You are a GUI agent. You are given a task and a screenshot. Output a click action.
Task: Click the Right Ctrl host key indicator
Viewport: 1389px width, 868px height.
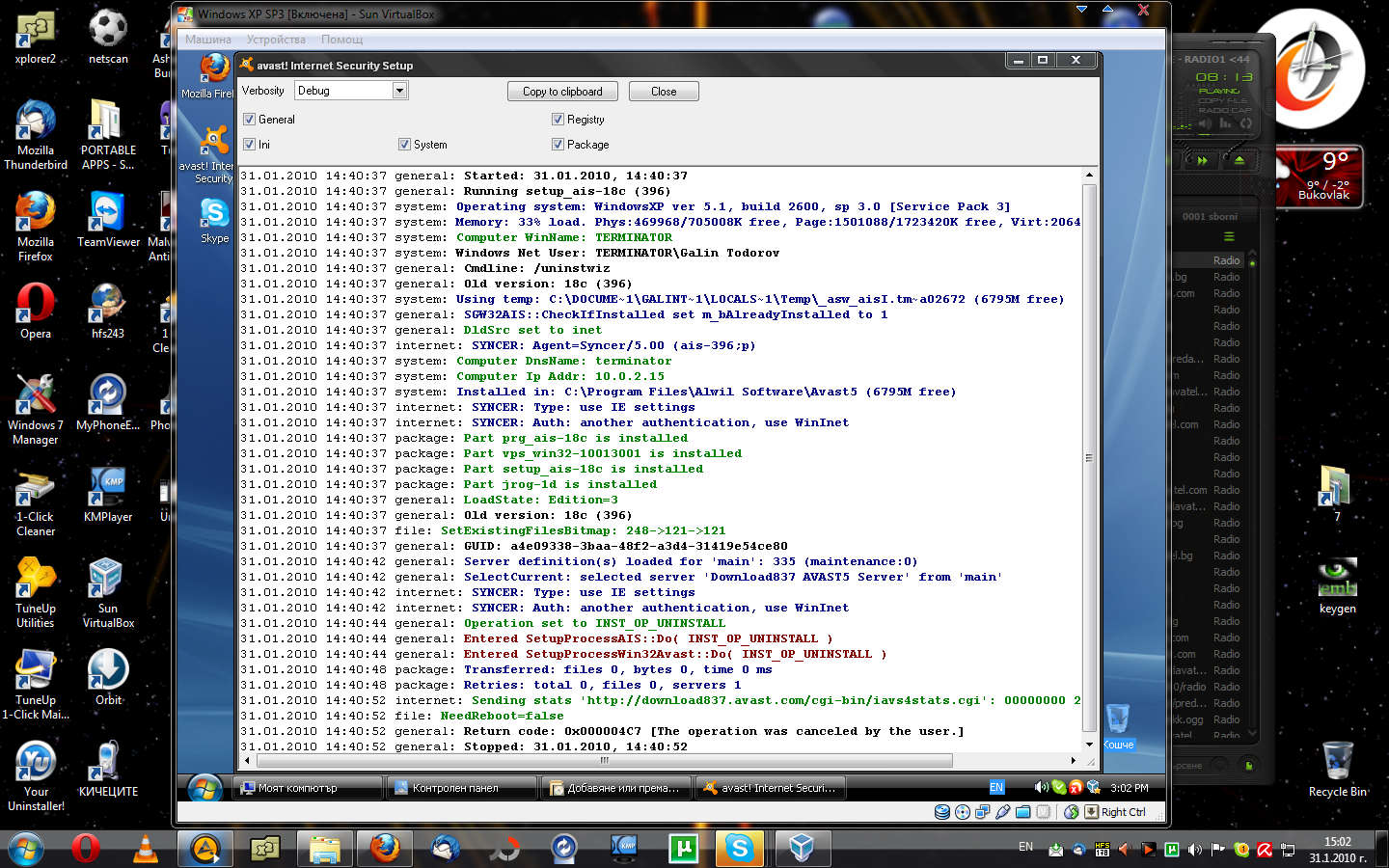pyautogui.click(x=1117, y=812)
